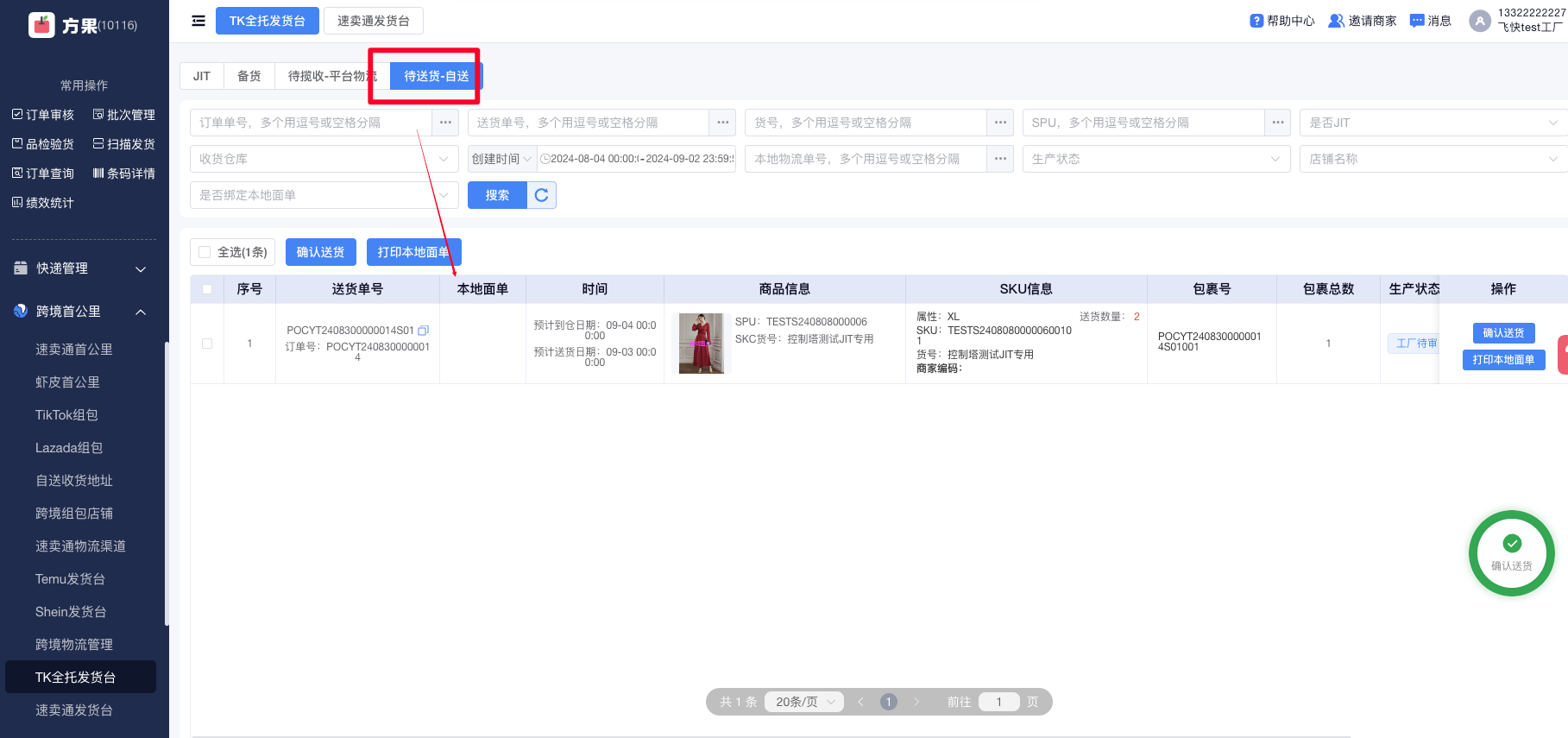Toggle the table header select-all checkbox
The image size is (1568, 738).
[x=207, y=289]
